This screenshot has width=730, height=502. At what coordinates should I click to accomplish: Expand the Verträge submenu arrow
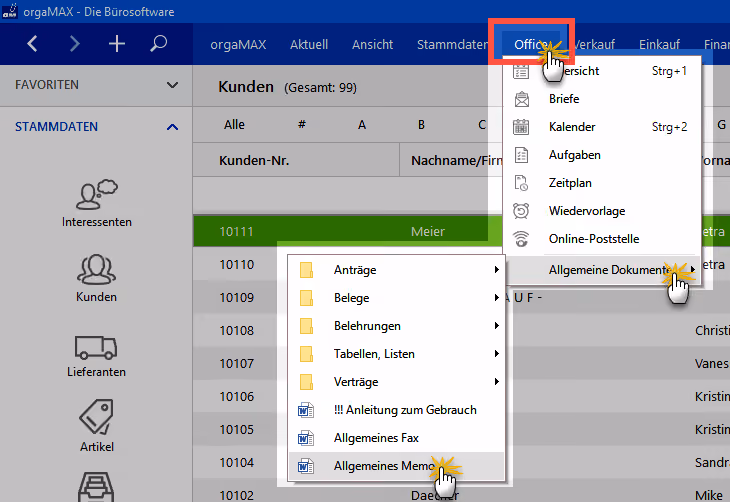tap(497, 381)
